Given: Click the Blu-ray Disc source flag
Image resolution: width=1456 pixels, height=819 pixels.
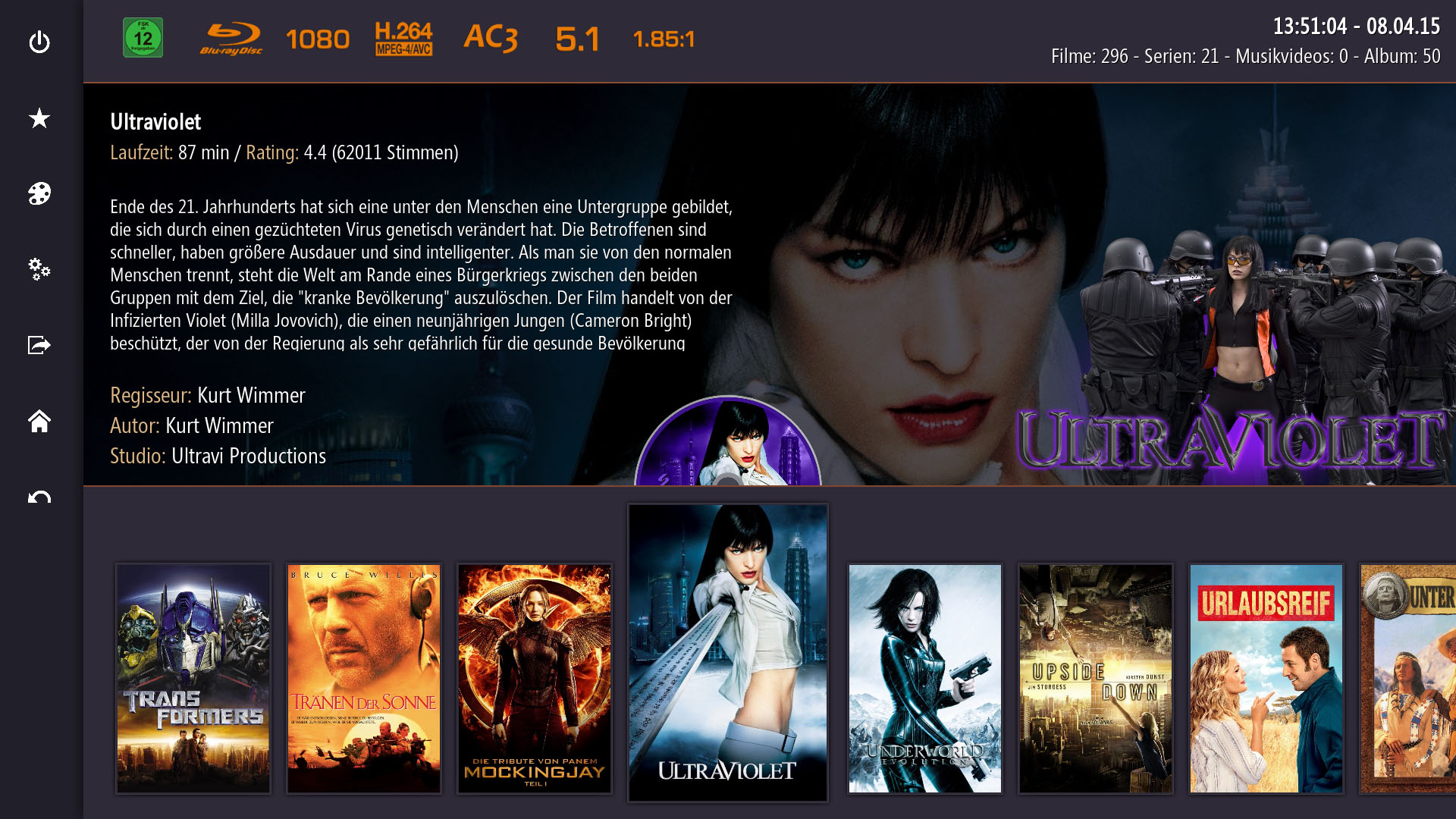Looking at the screenshot, I should pos(231,39).
